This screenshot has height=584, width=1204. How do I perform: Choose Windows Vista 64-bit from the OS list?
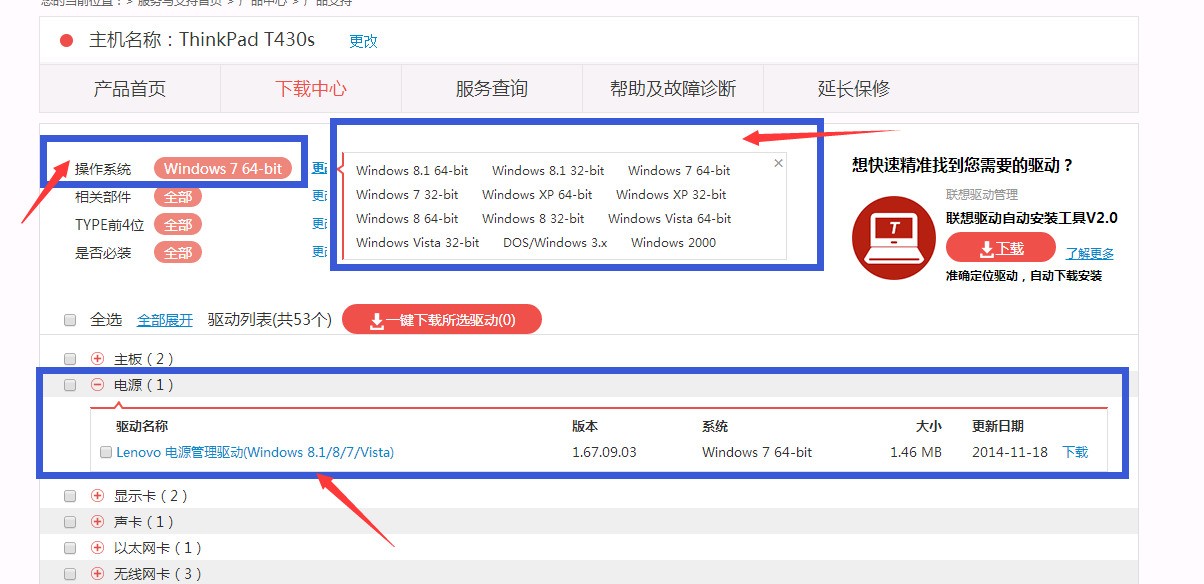[x=670, y=218]
